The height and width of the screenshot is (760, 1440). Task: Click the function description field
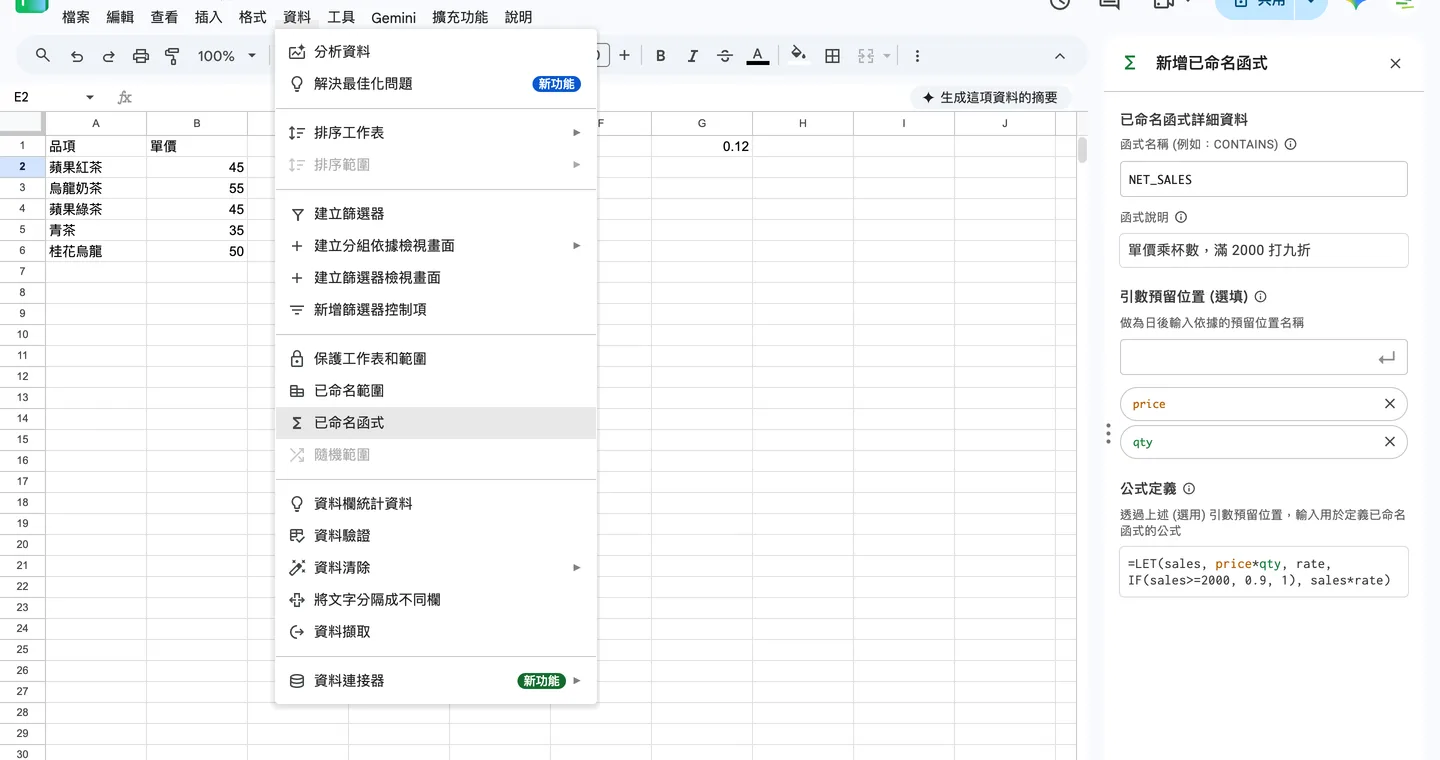(1264, 250)
